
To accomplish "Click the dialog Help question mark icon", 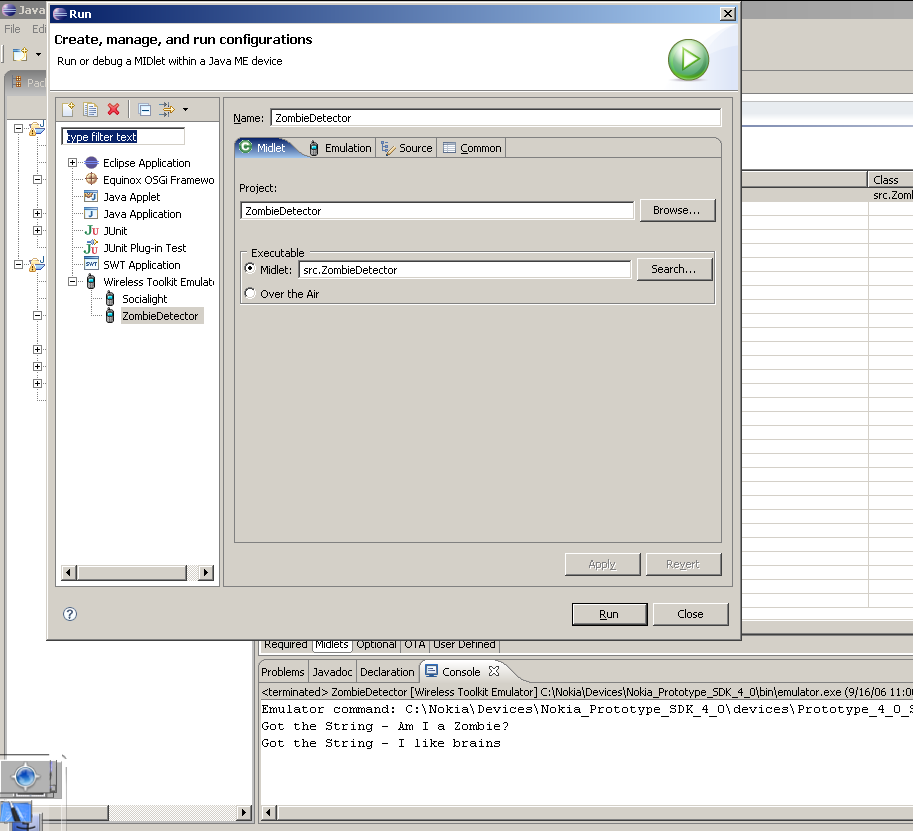I will coord(70,614).
